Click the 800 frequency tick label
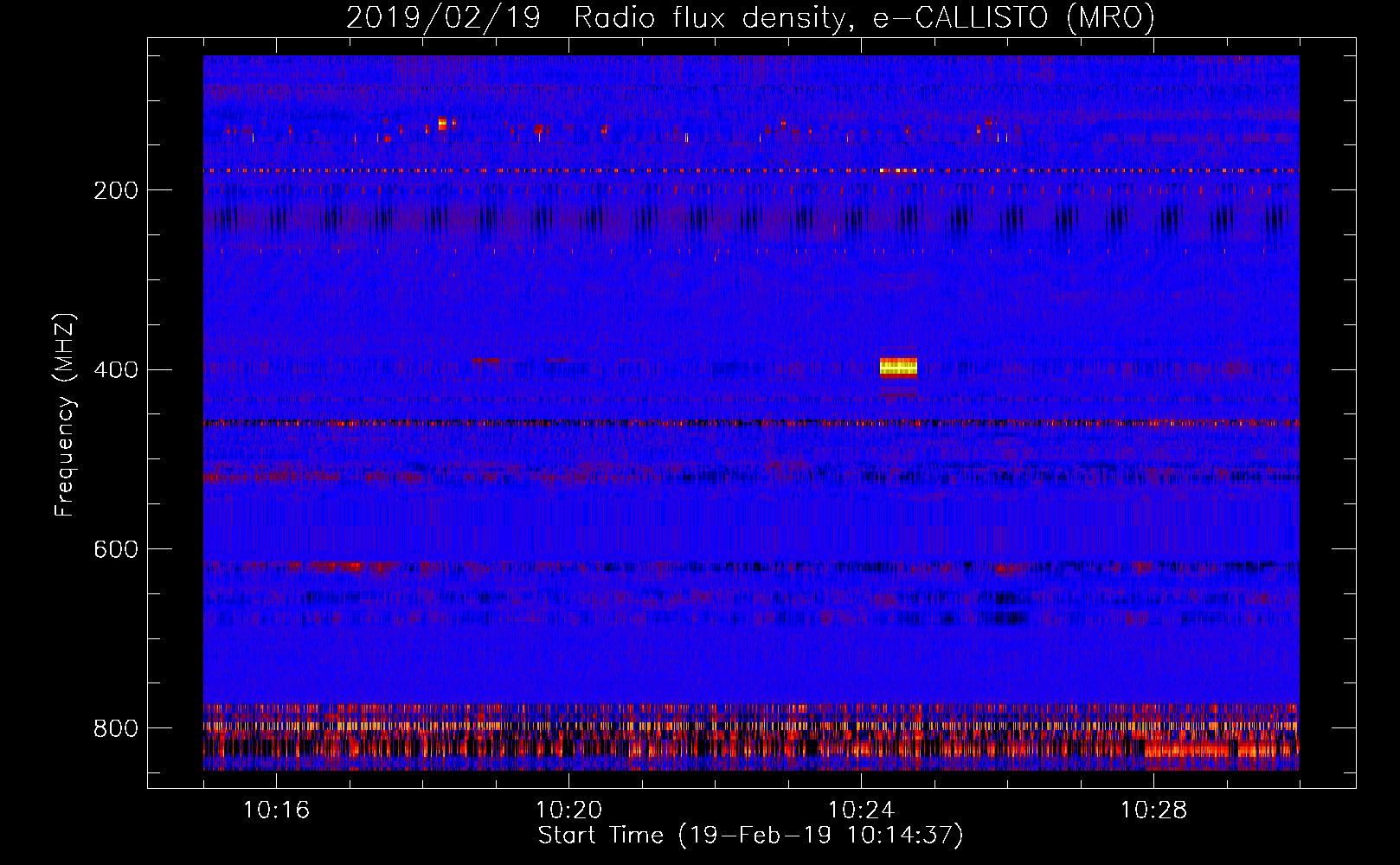This screenshot has width=1400, height=865. [116, 728]
